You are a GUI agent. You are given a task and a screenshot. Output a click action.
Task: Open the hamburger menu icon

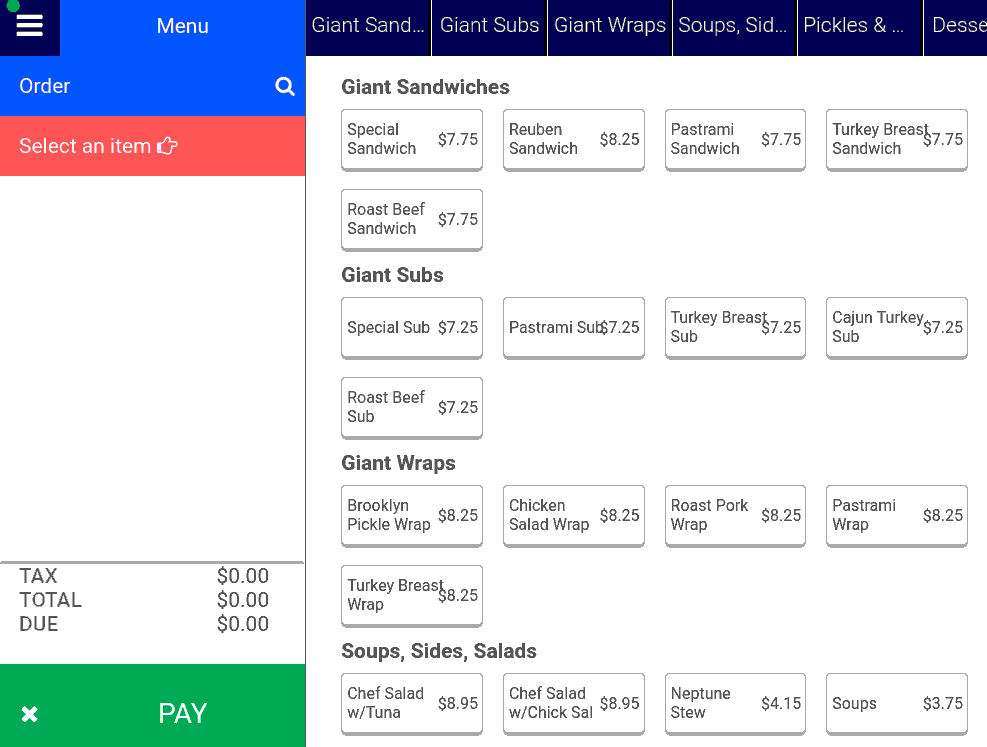tap(30, 27)
